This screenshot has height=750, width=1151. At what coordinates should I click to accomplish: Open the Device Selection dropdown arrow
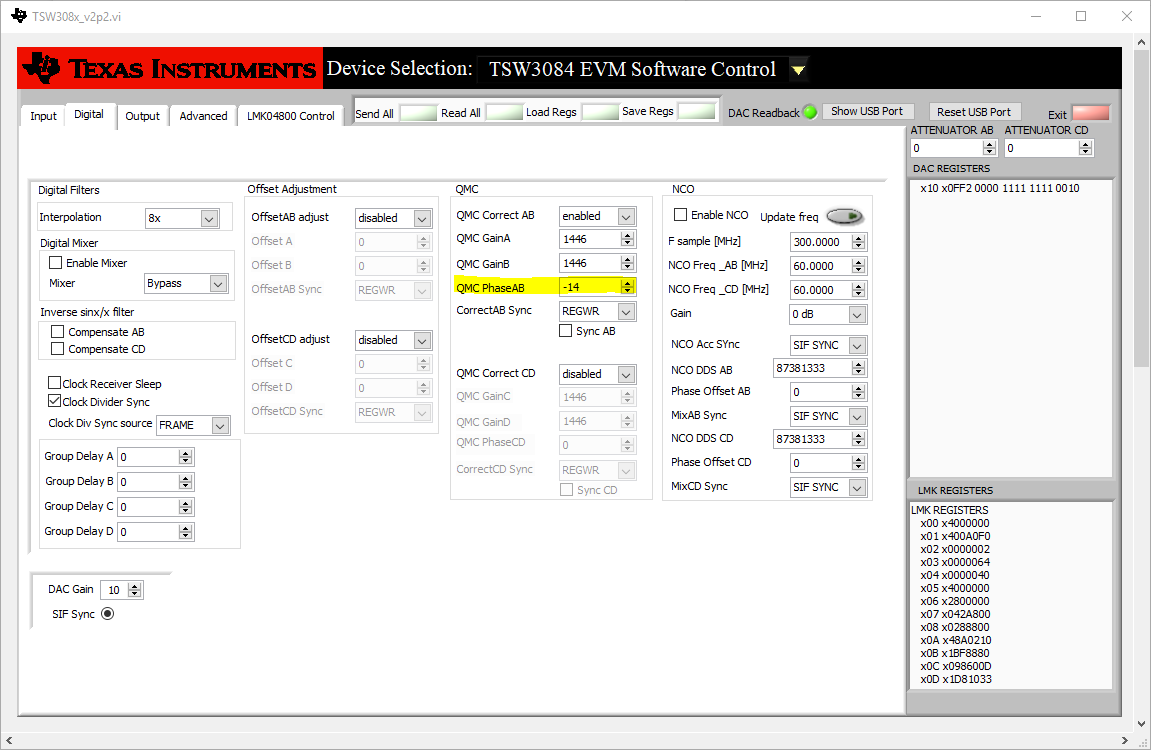[799, 70]
